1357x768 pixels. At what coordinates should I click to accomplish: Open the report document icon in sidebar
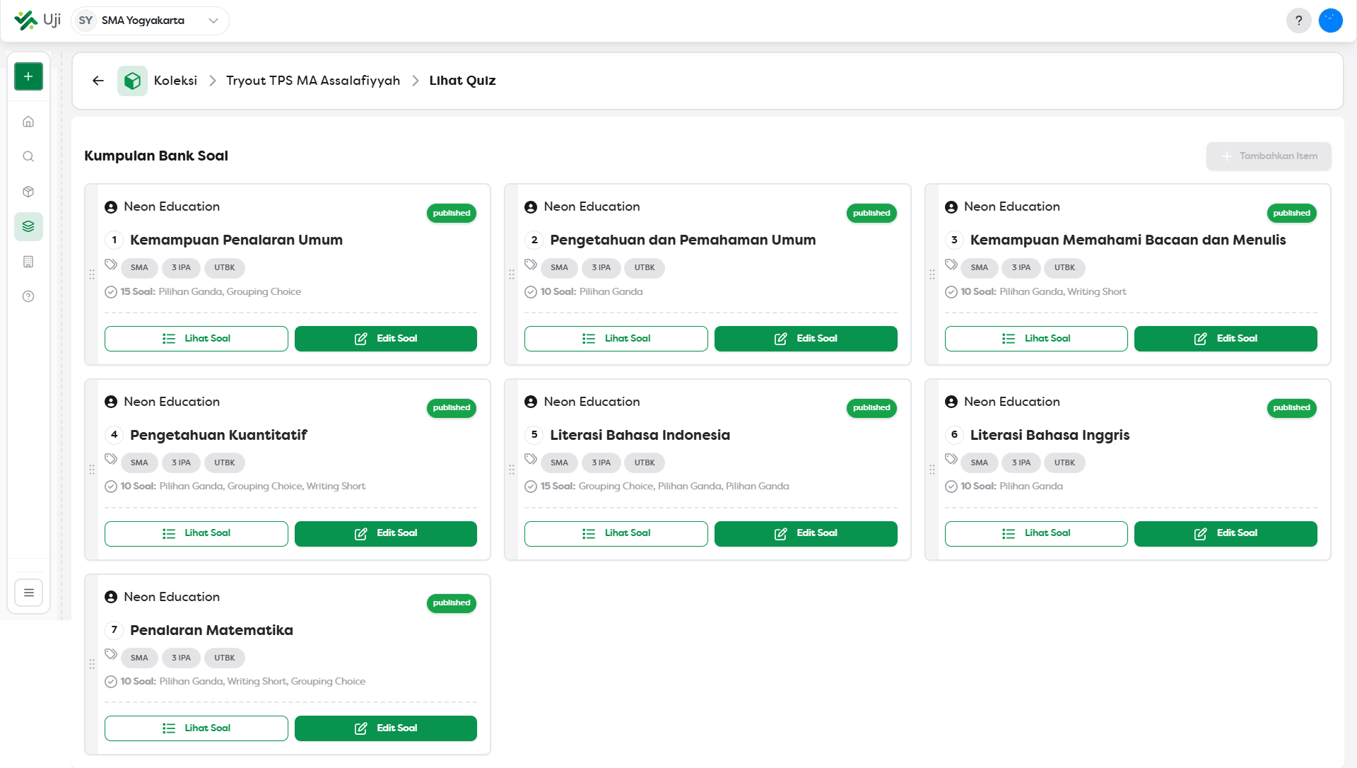click(x=28, y=262)
